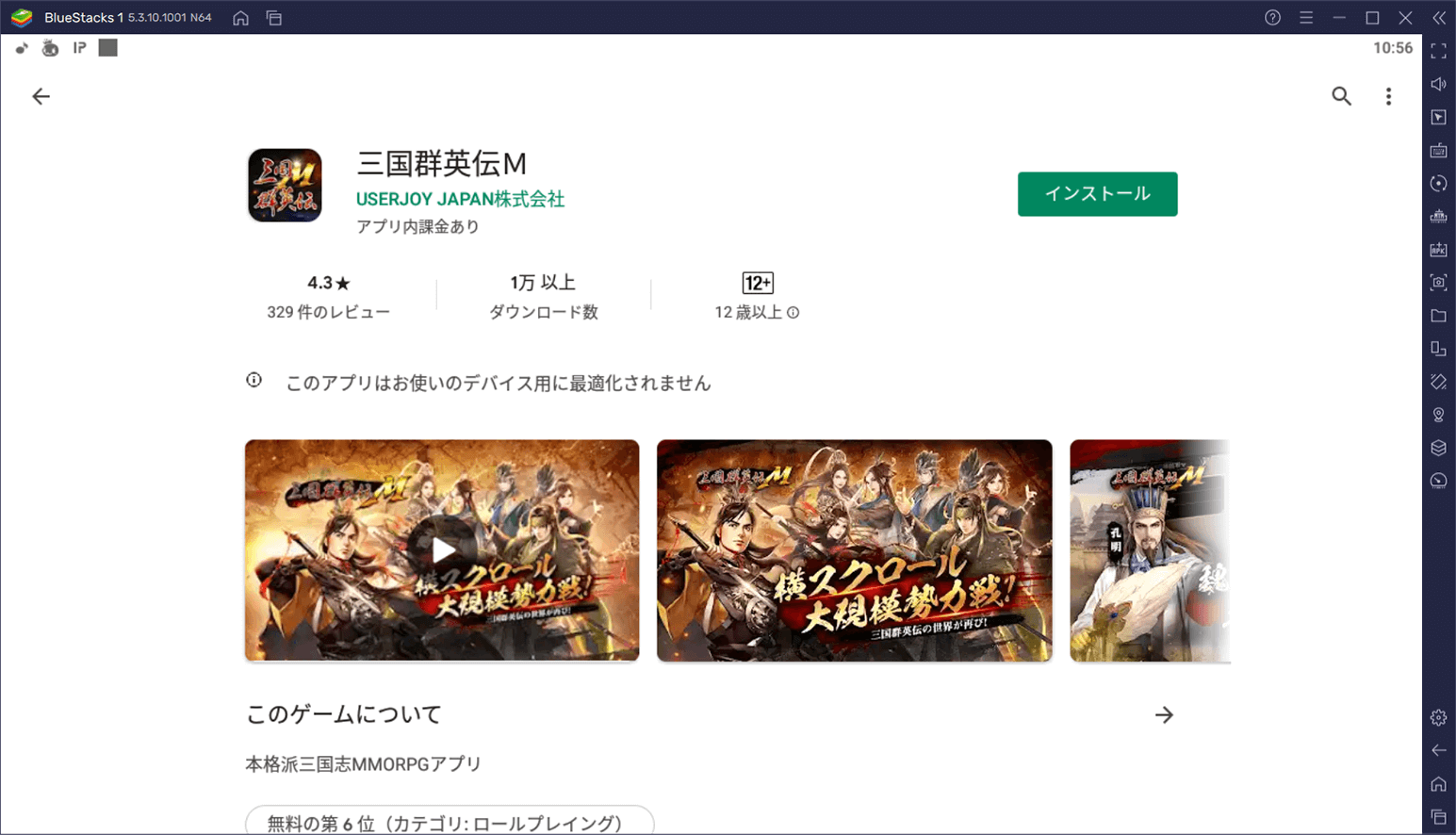Click the sidebar Android back arrow
This screenshot has height=835, width=1456.
[1438, 750]
